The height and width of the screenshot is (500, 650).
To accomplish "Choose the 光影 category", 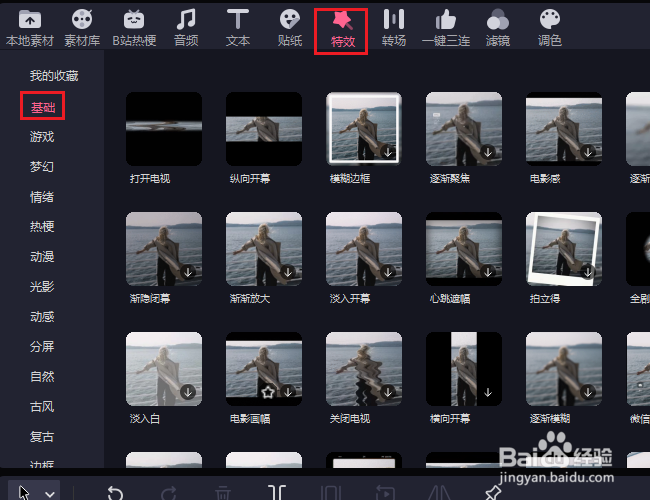I will click(42, 286).
